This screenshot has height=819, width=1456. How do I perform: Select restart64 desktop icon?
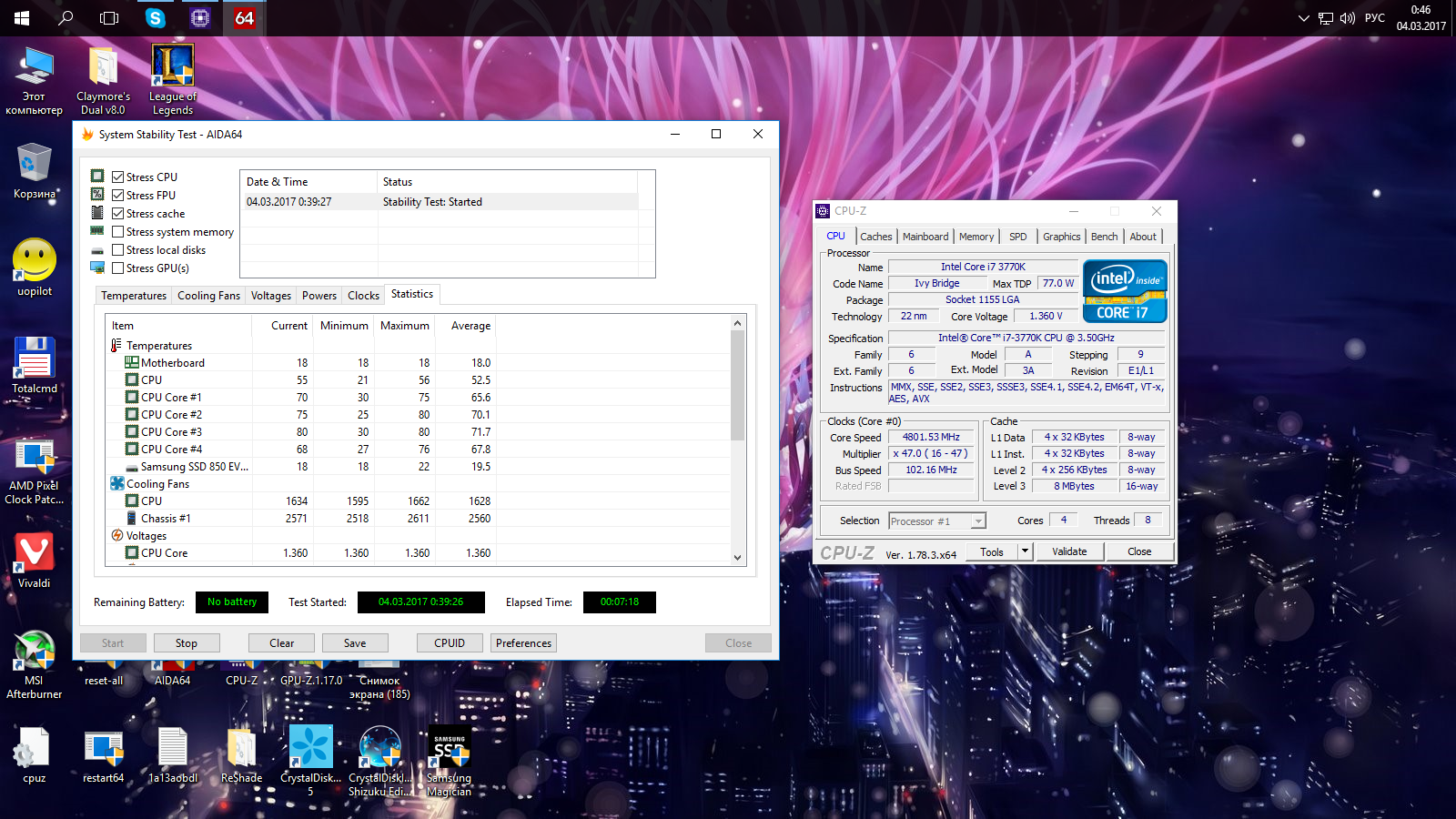[103, 755]
